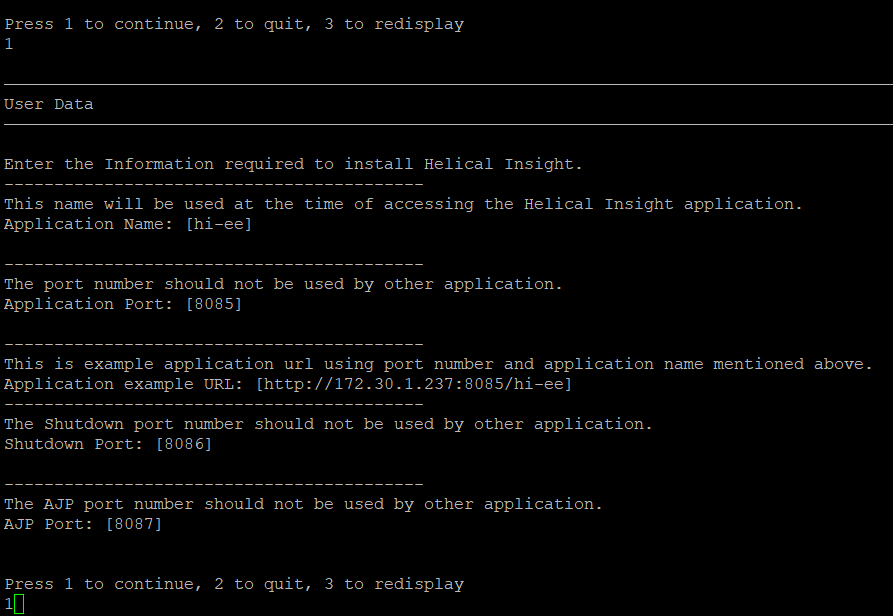
Task: Click the 'This is example application url' description
Action: tap(438, 364)
